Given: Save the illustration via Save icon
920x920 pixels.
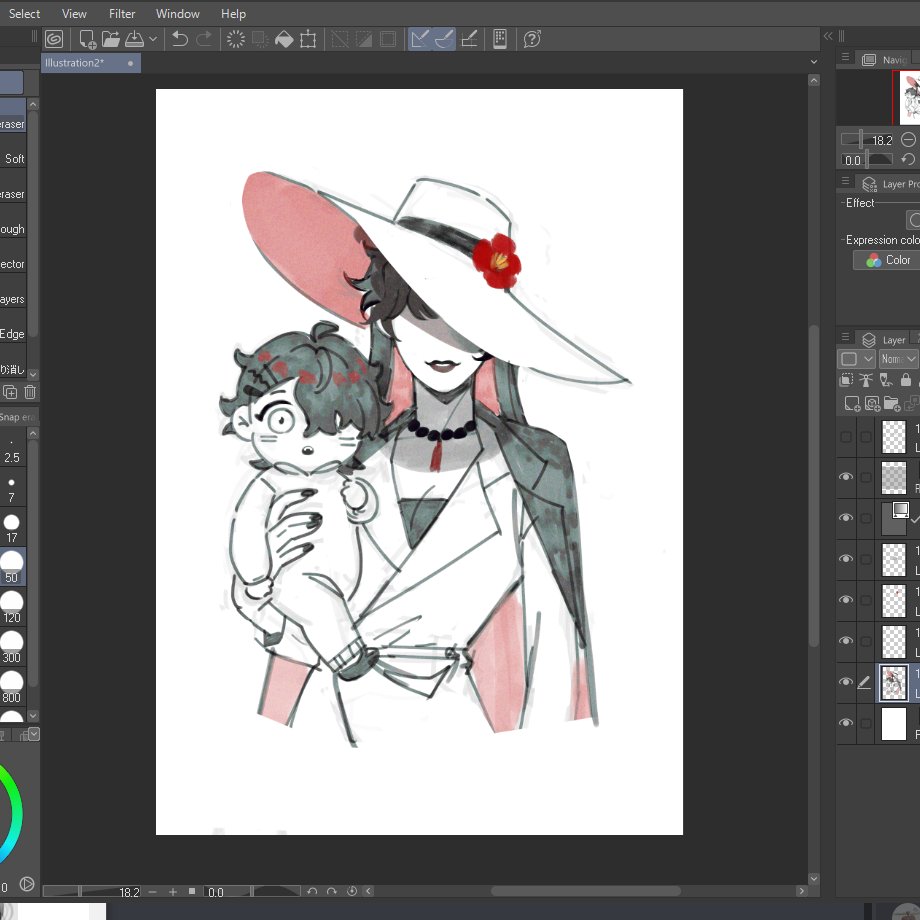Looking at the screenshot, I should [x=134, y=39].
